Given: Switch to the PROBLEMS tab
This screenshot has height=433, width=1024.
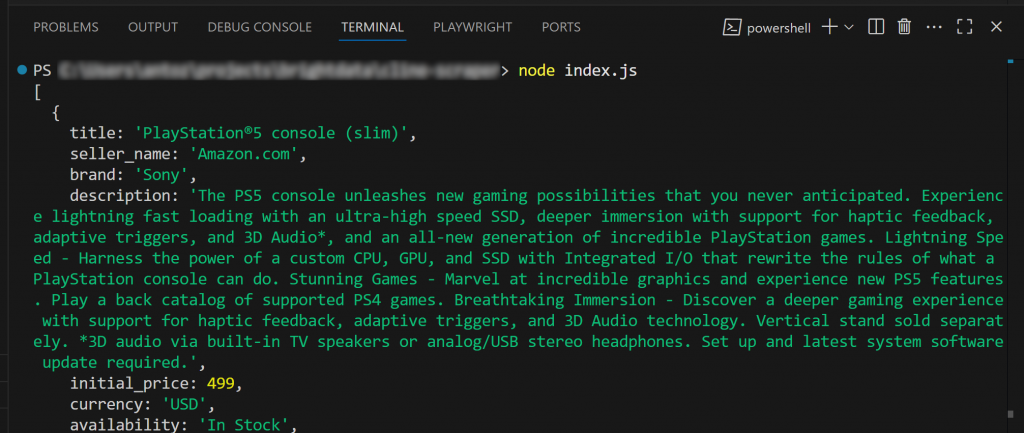Looking at the screenshot, I should pyautogui.click(x=65, y=27).
